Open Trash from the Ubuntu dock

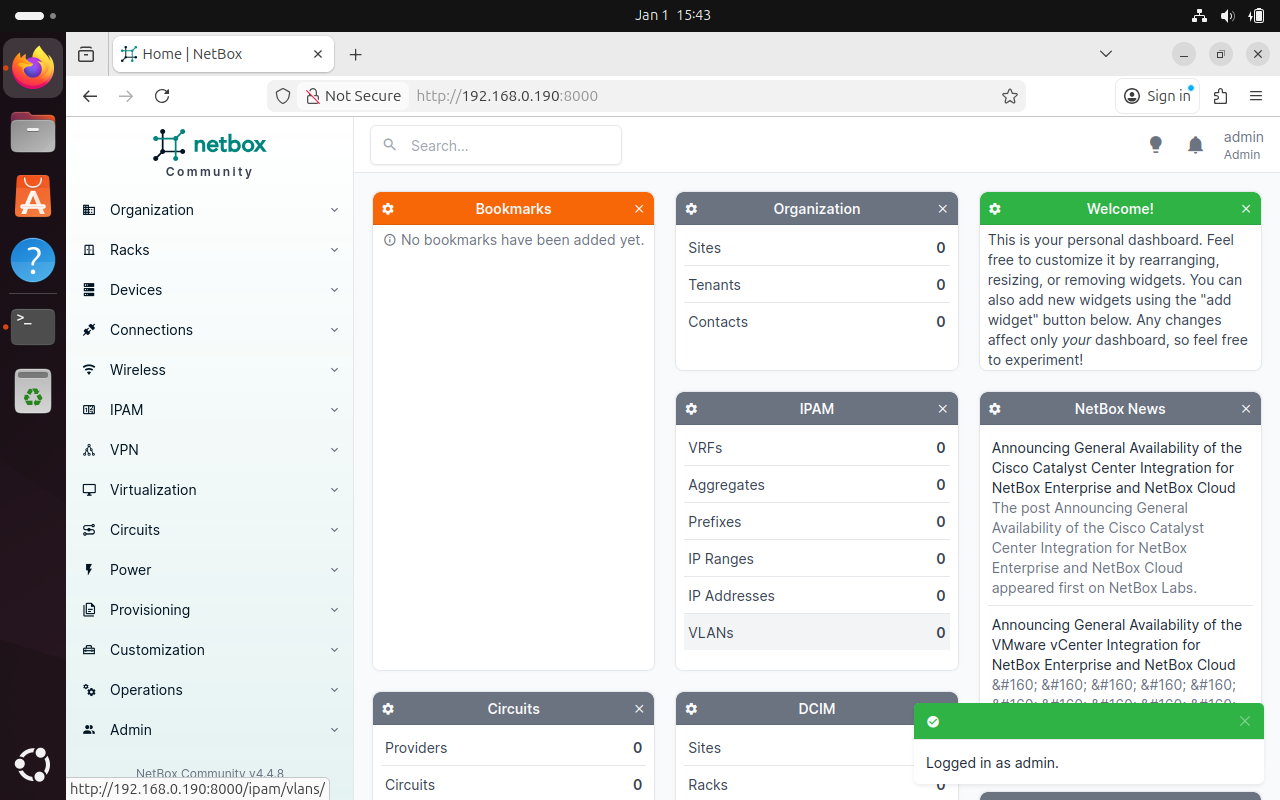(33, 391)
